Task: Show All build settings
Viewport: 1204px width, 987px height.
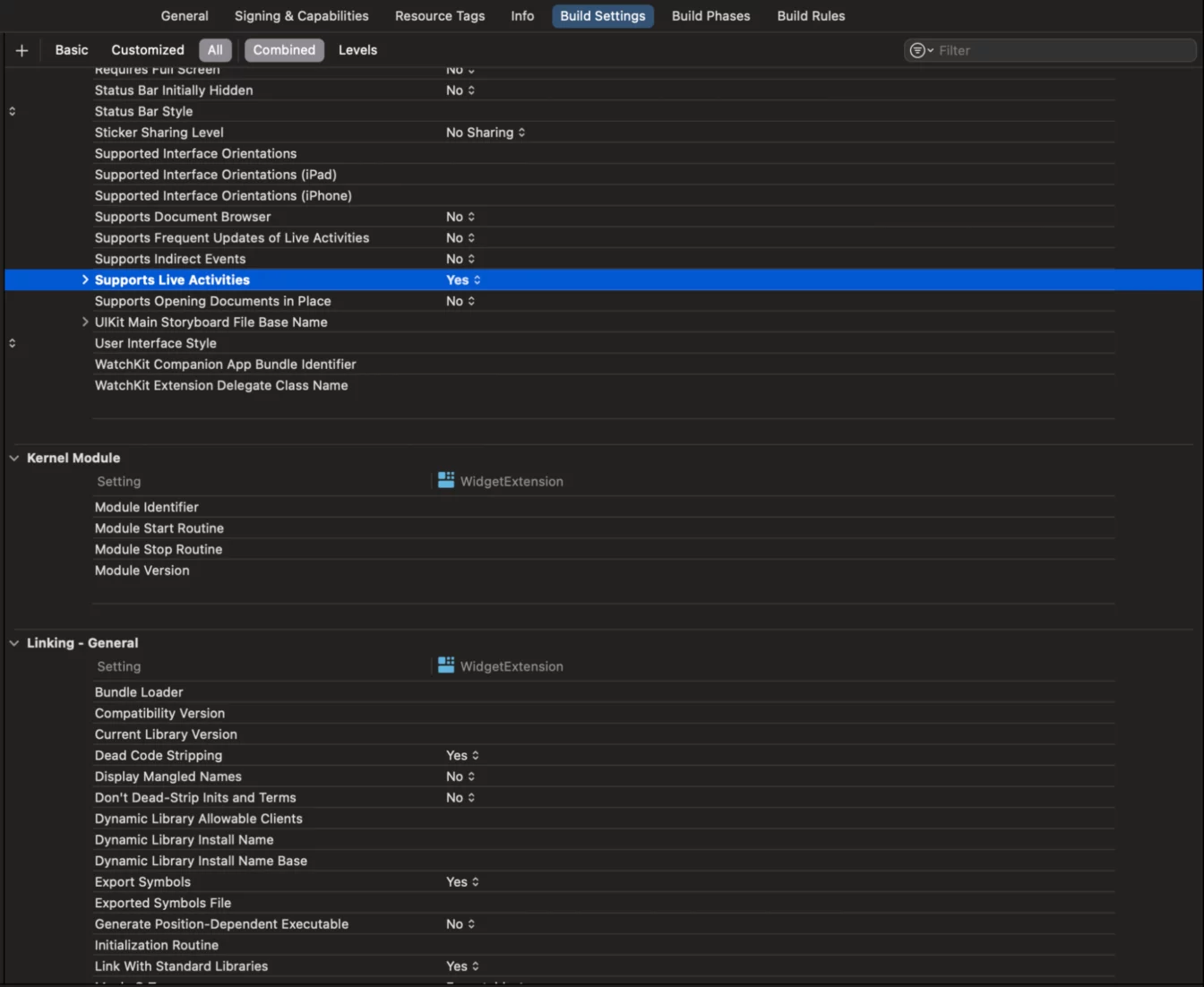Action: (x=215, y=50)
